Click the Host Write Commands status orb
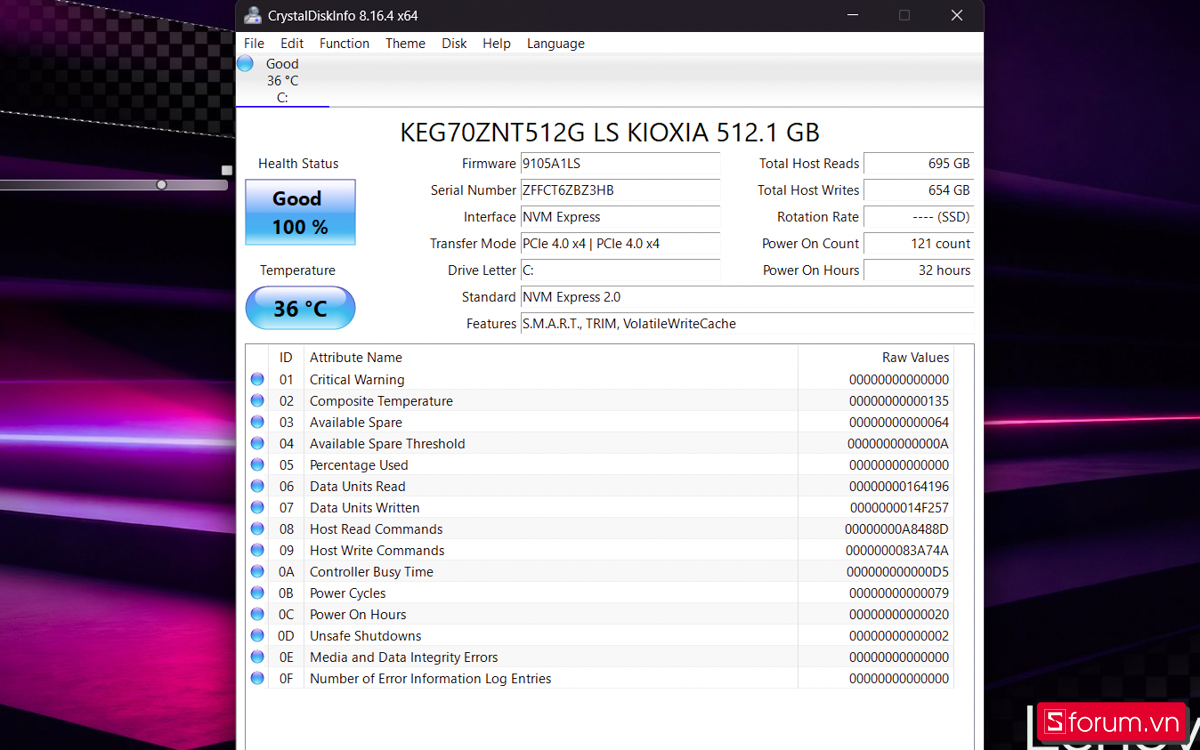 pyautogui.click(x=257, y=550)
